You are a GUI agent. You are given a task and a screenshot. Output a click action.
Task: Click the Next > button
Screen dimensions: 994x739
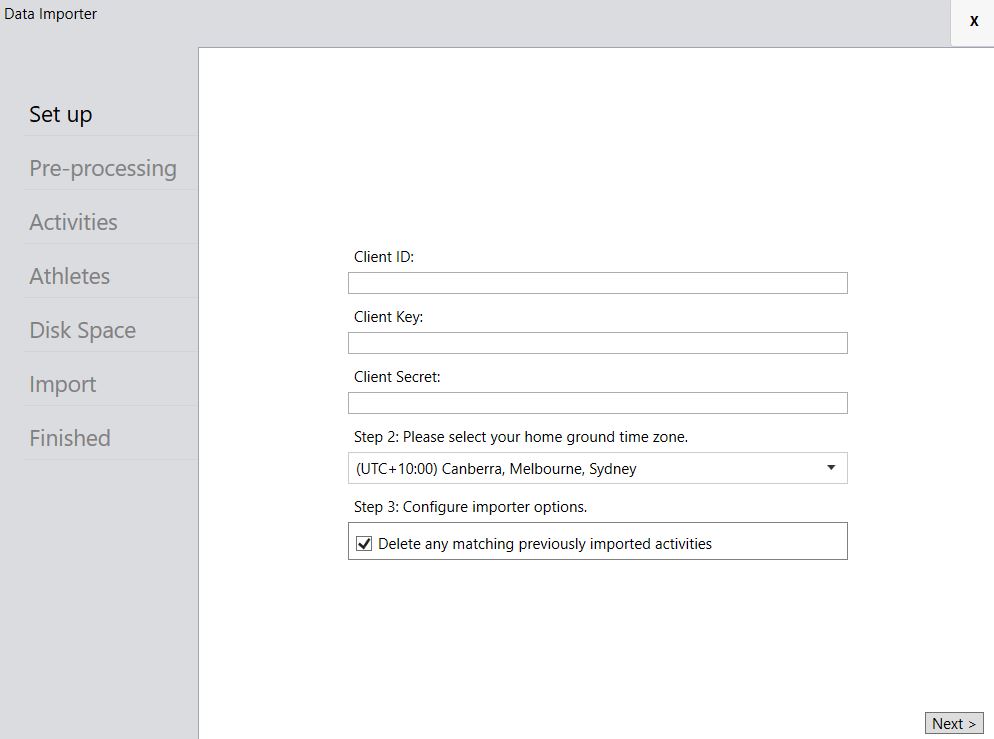[x=954, y=723]
